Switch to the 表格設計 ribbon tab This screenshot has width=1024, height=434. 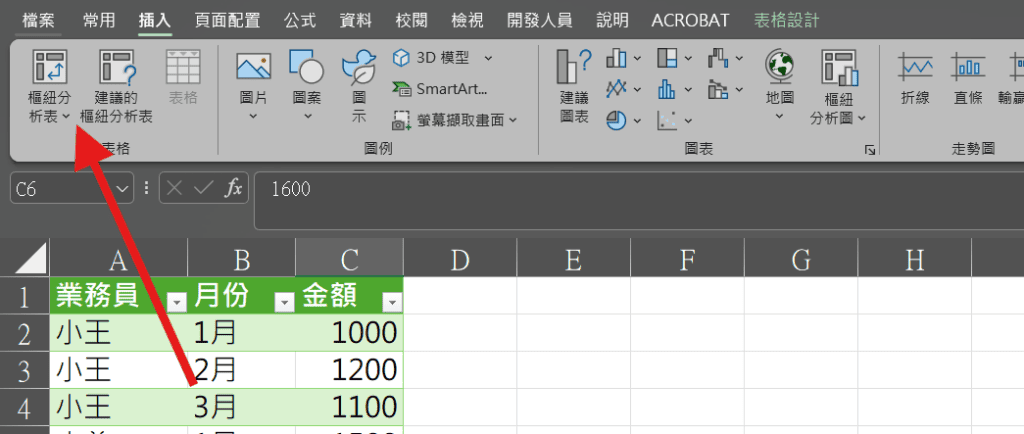[785, 20]
